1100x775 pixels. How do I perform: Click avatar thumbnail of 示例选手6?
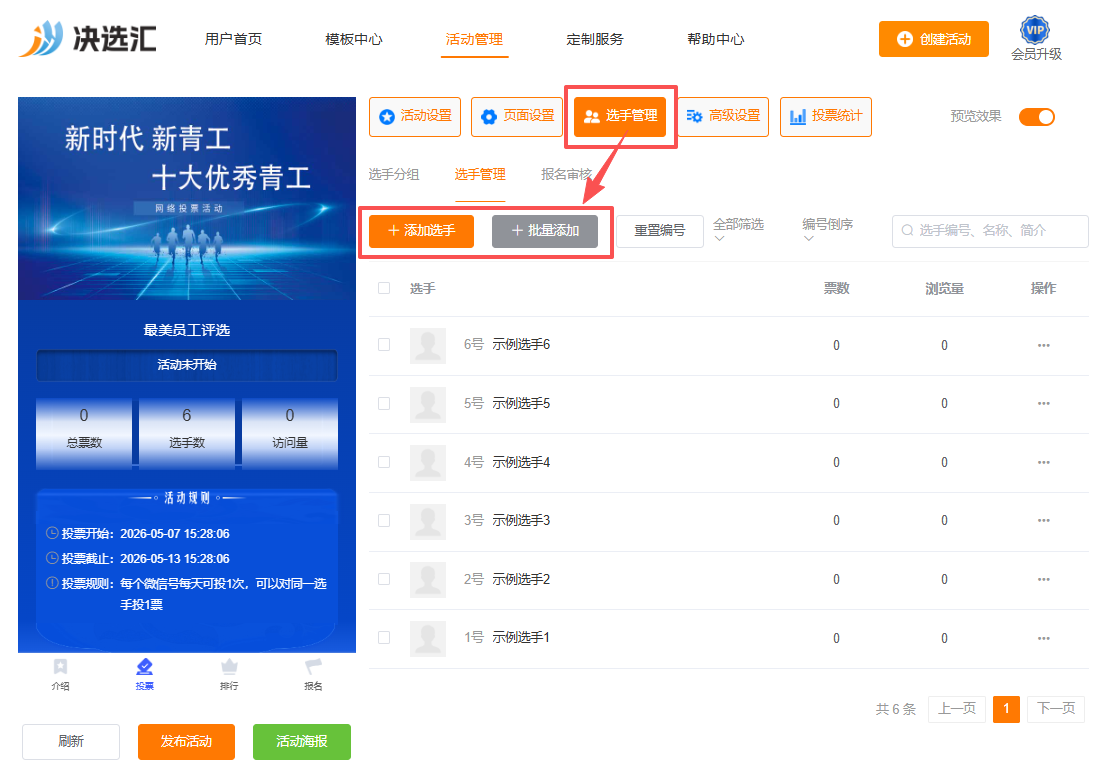[x=428, y=346]
